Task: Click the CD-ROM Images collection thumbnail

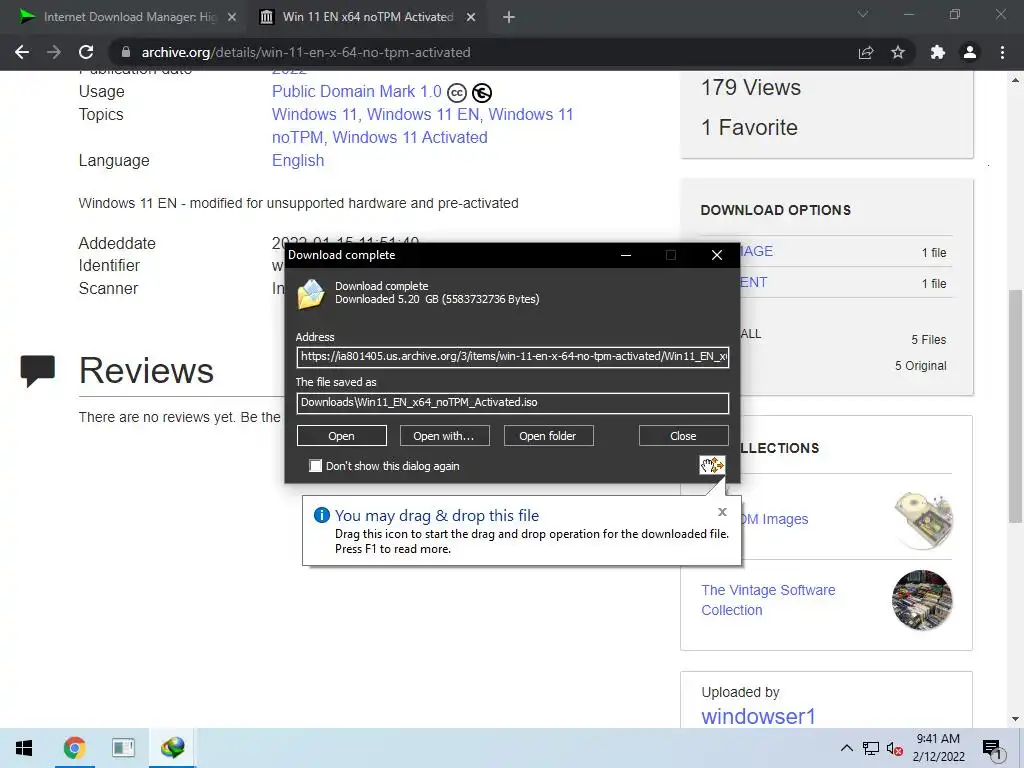Action: tap(923, 520)
